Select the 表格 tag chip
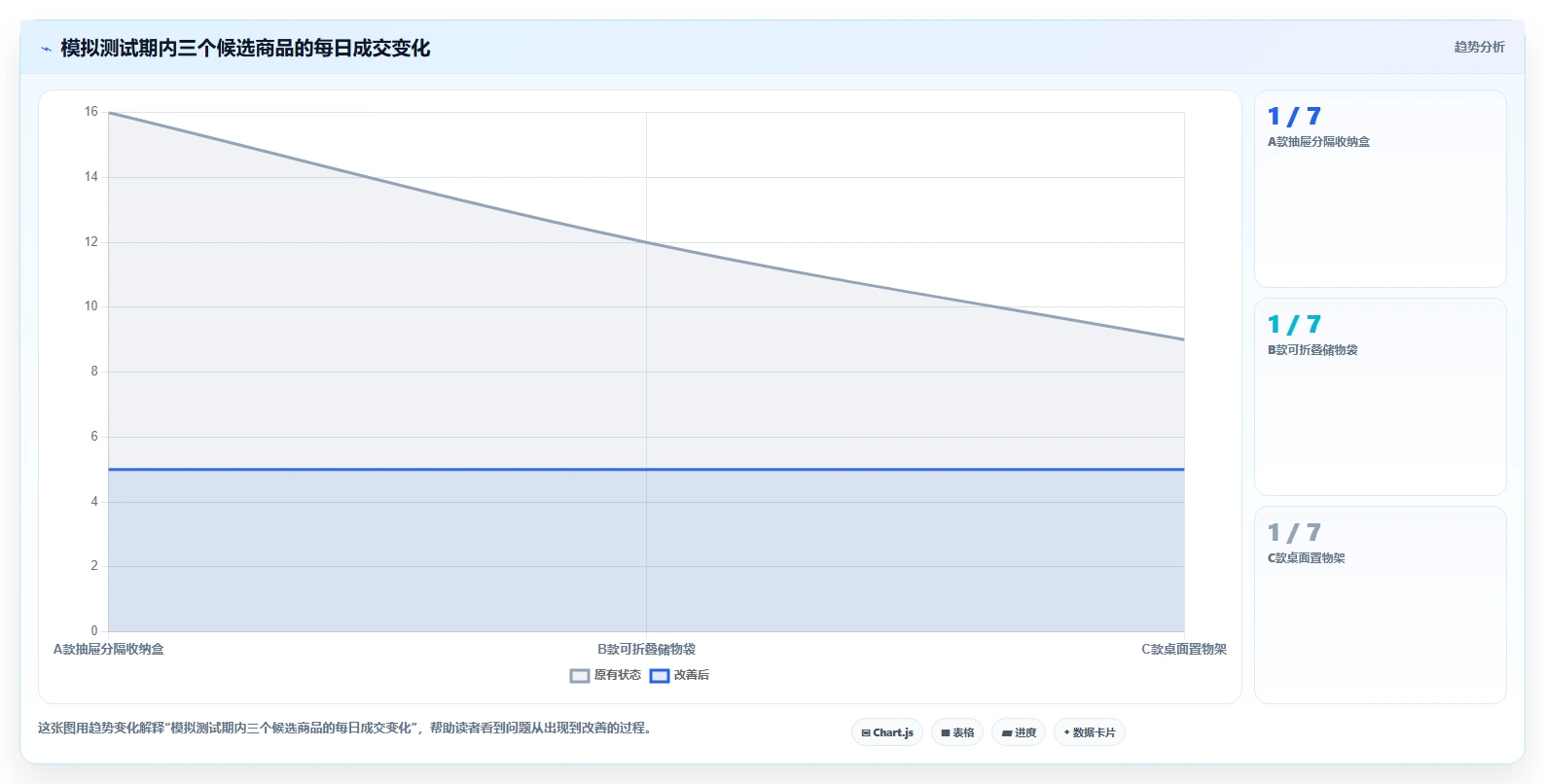The image size is (1545, 784). point(957,732)
